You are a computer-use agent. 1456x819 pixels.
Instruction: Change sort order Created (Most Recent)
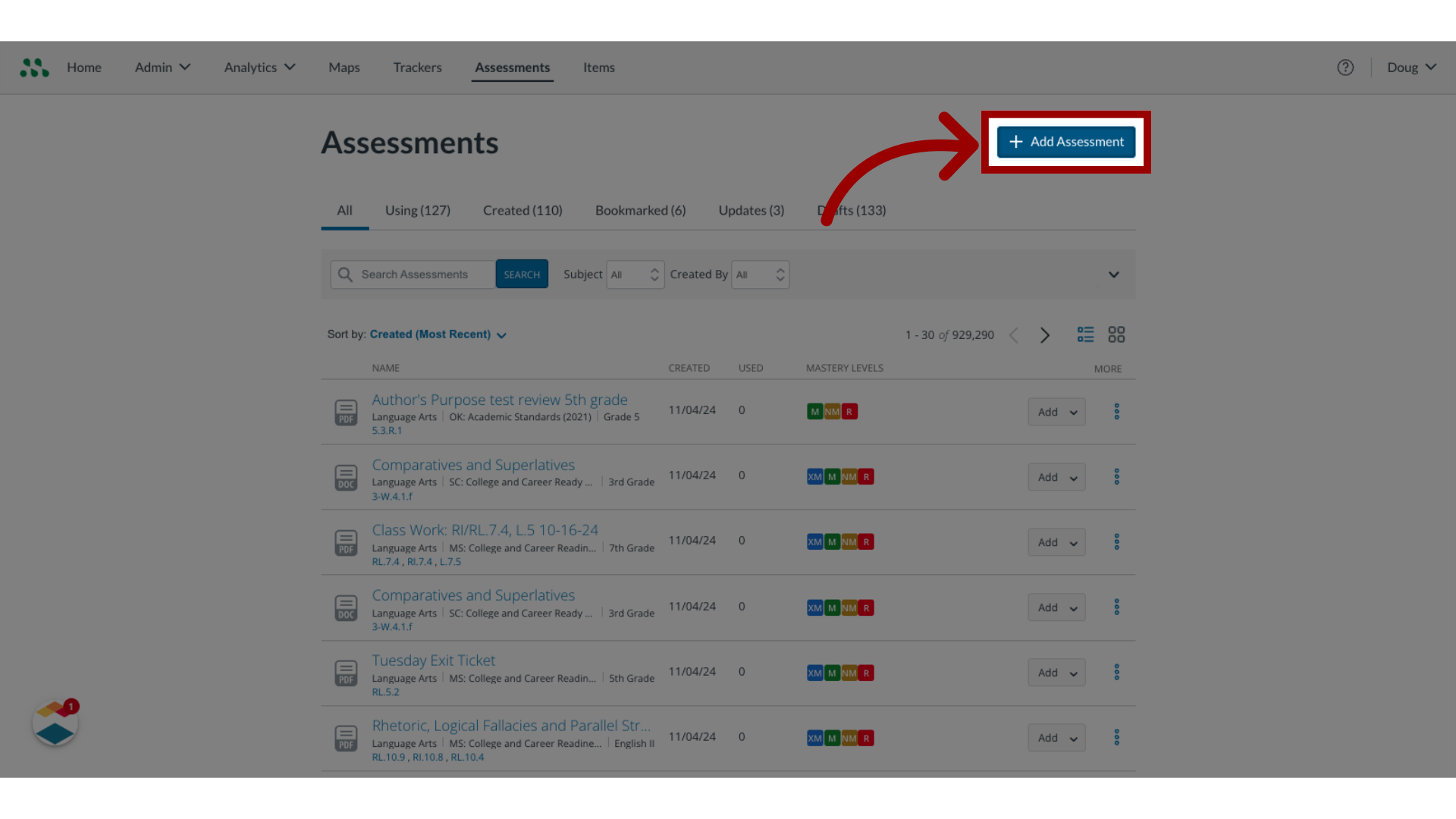[438, 334]
